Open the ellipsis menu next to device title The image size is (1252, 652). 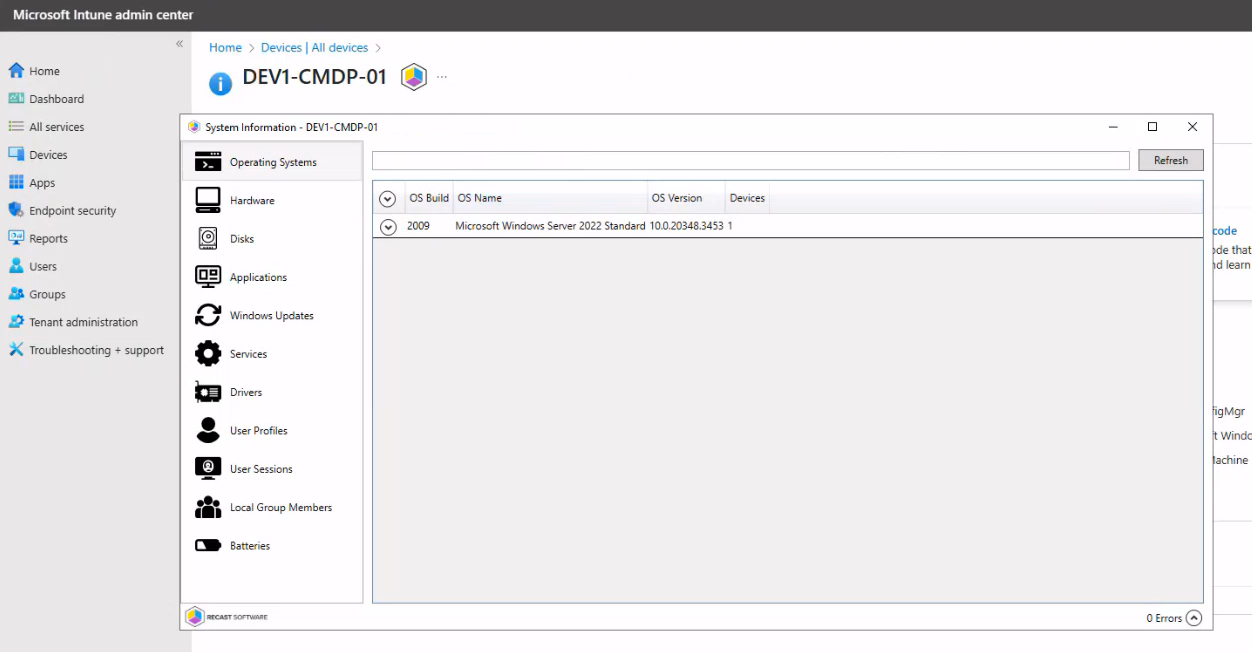point(442,77)
